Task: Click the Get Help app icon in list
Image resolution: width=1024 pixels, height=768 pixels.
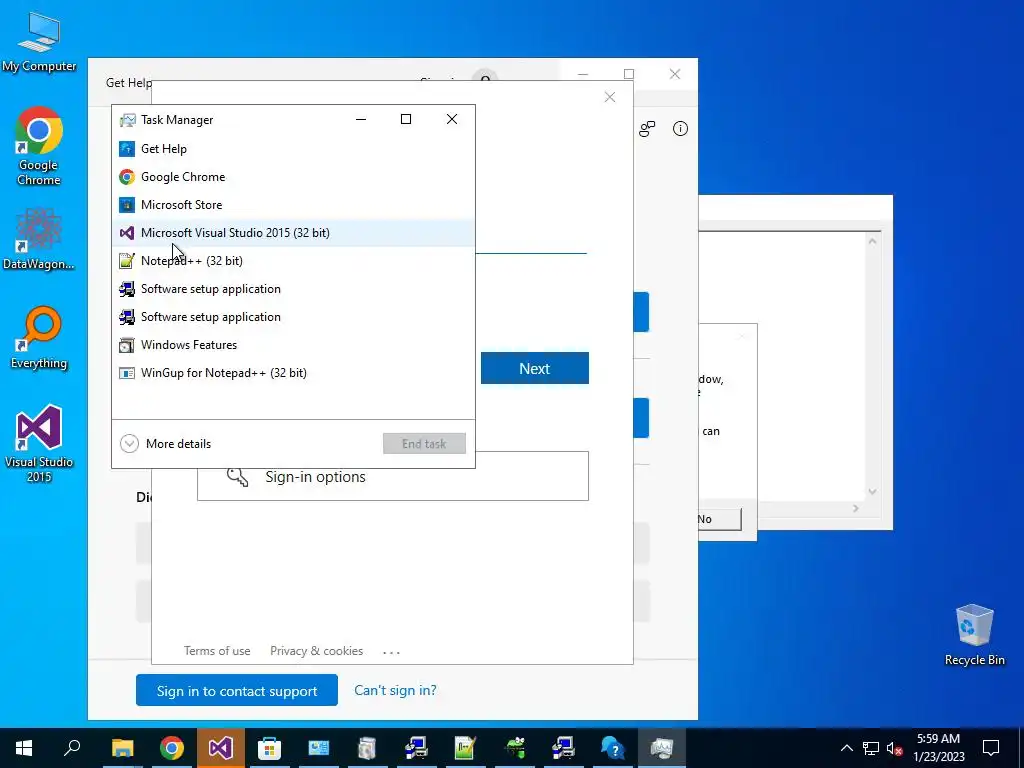Action: click(127, 149)
